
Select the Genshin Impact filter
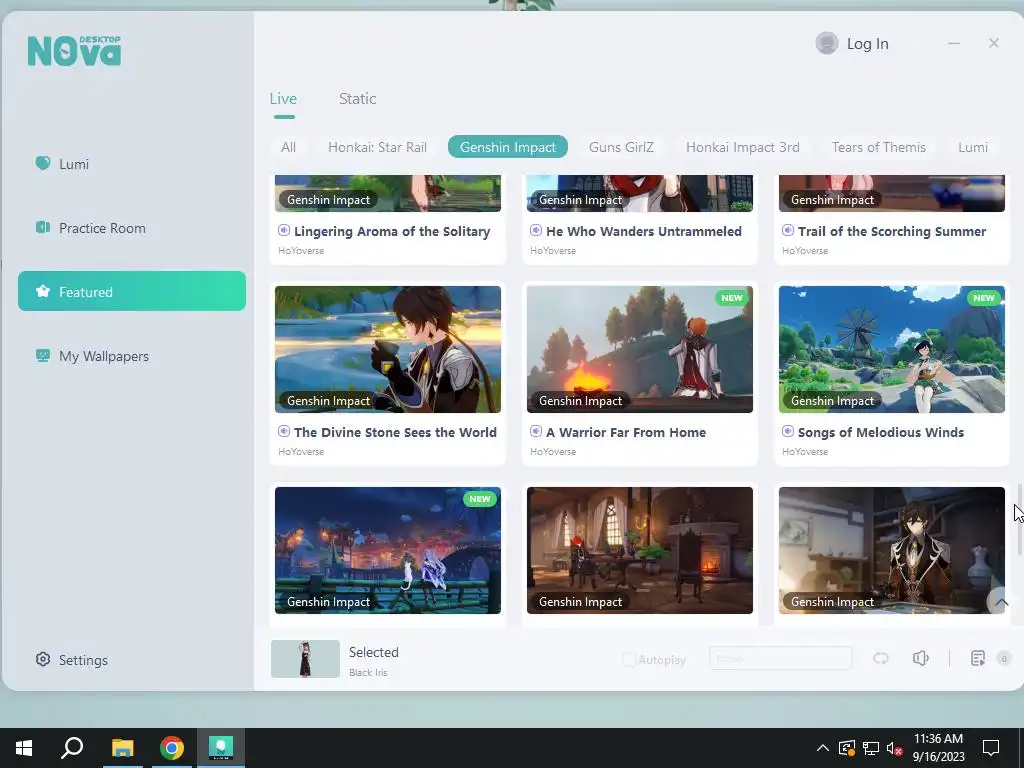(x=508, y=147)
